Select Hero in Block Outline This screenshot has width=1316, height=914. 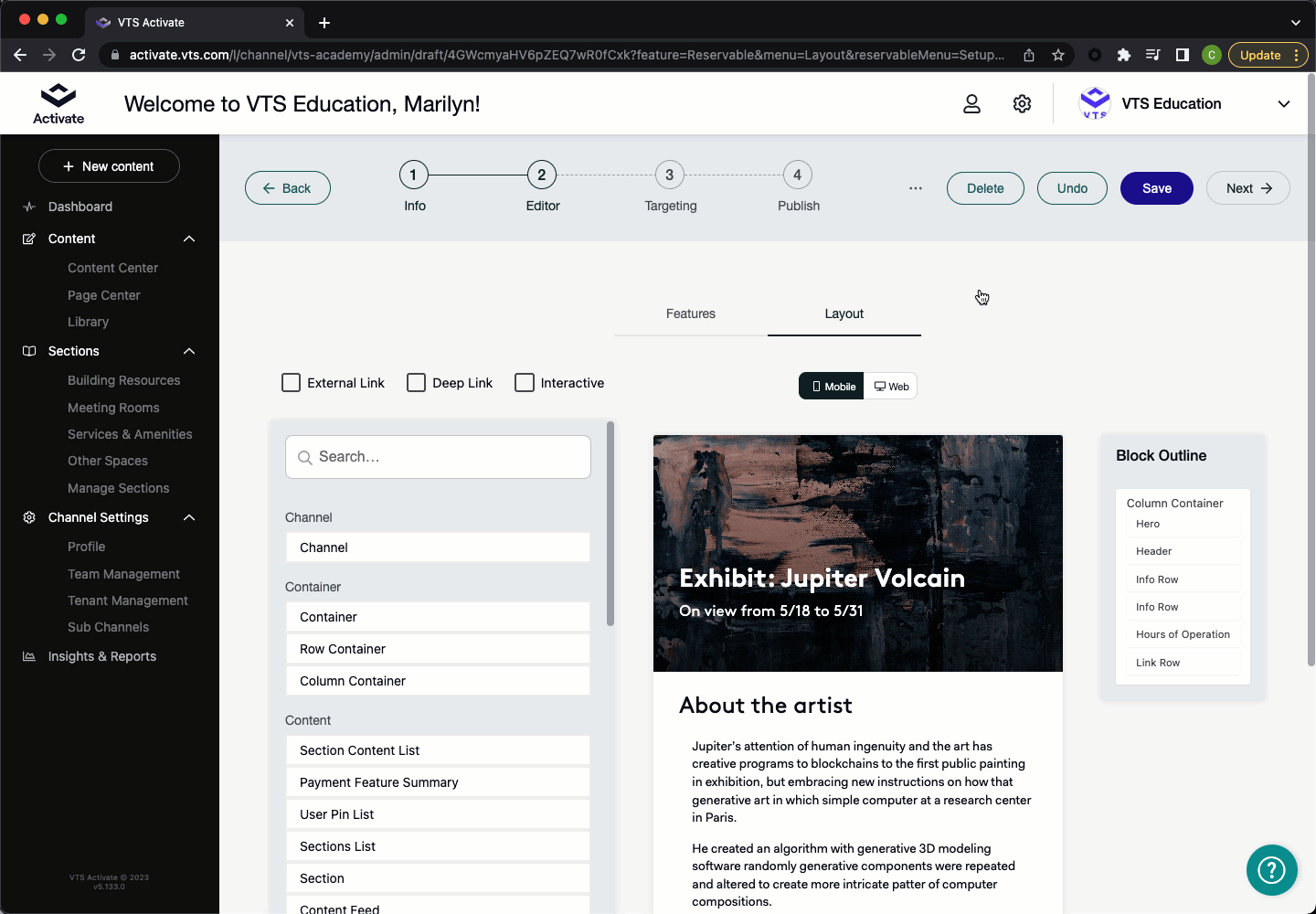pyautogui.click(x=1183, y=524)
